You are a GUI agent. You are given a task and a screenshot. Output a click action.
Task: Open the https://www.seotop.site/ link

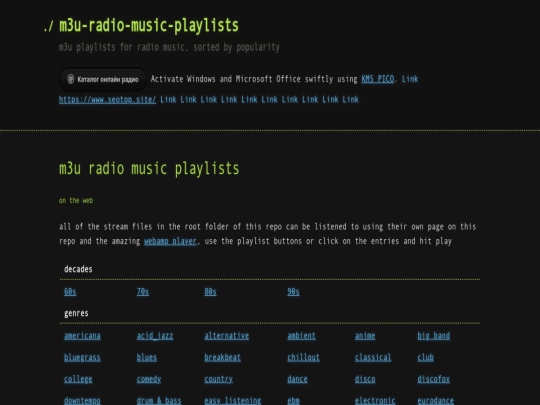[107, 100]
